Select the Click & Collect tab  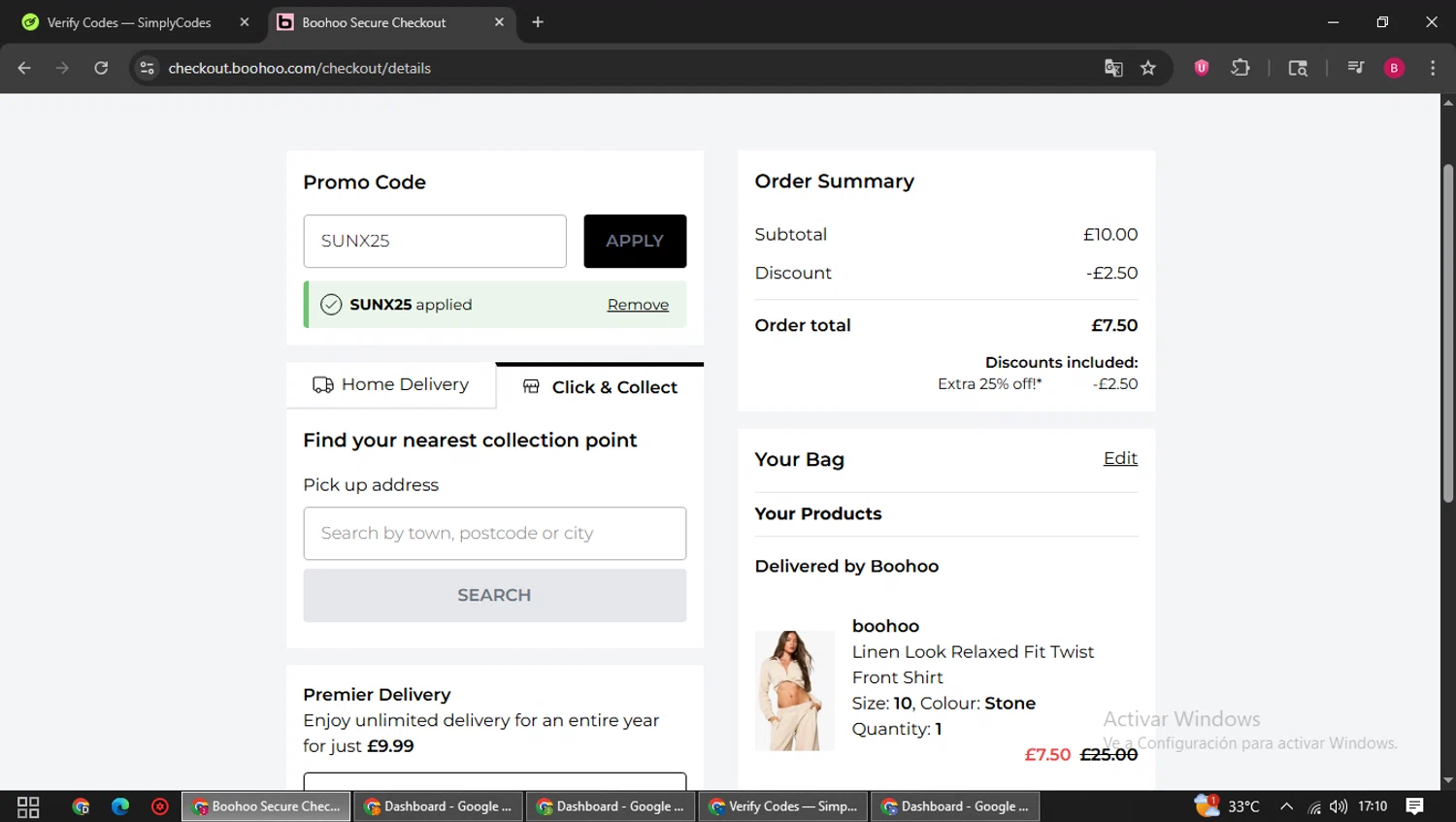600,387
